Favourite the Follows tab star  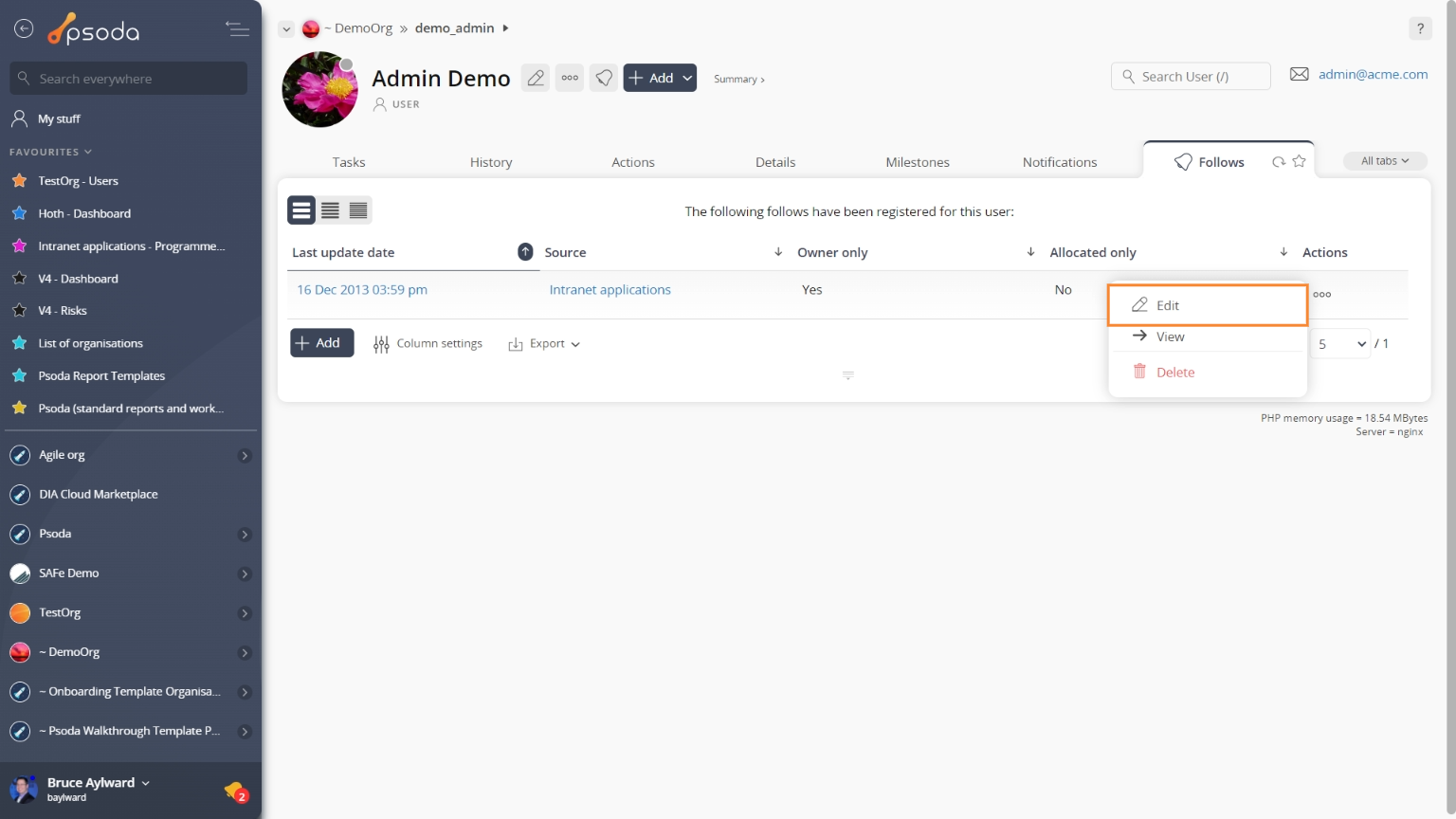point(1299,161)
